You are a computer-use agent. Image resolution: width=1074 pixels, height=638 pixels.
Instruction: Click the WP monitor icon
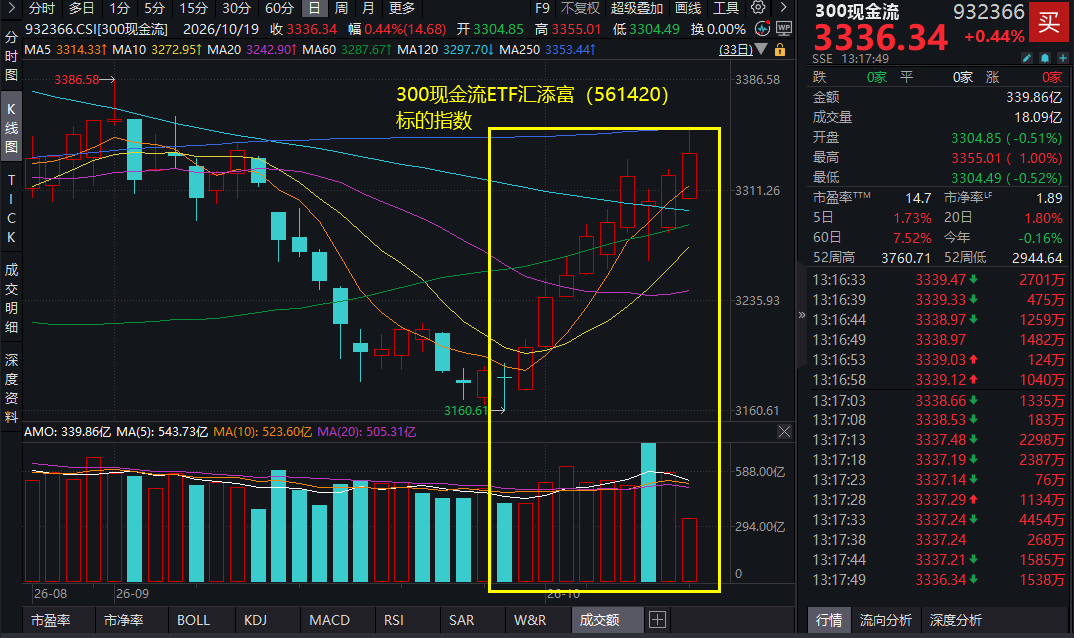(784, 29)
